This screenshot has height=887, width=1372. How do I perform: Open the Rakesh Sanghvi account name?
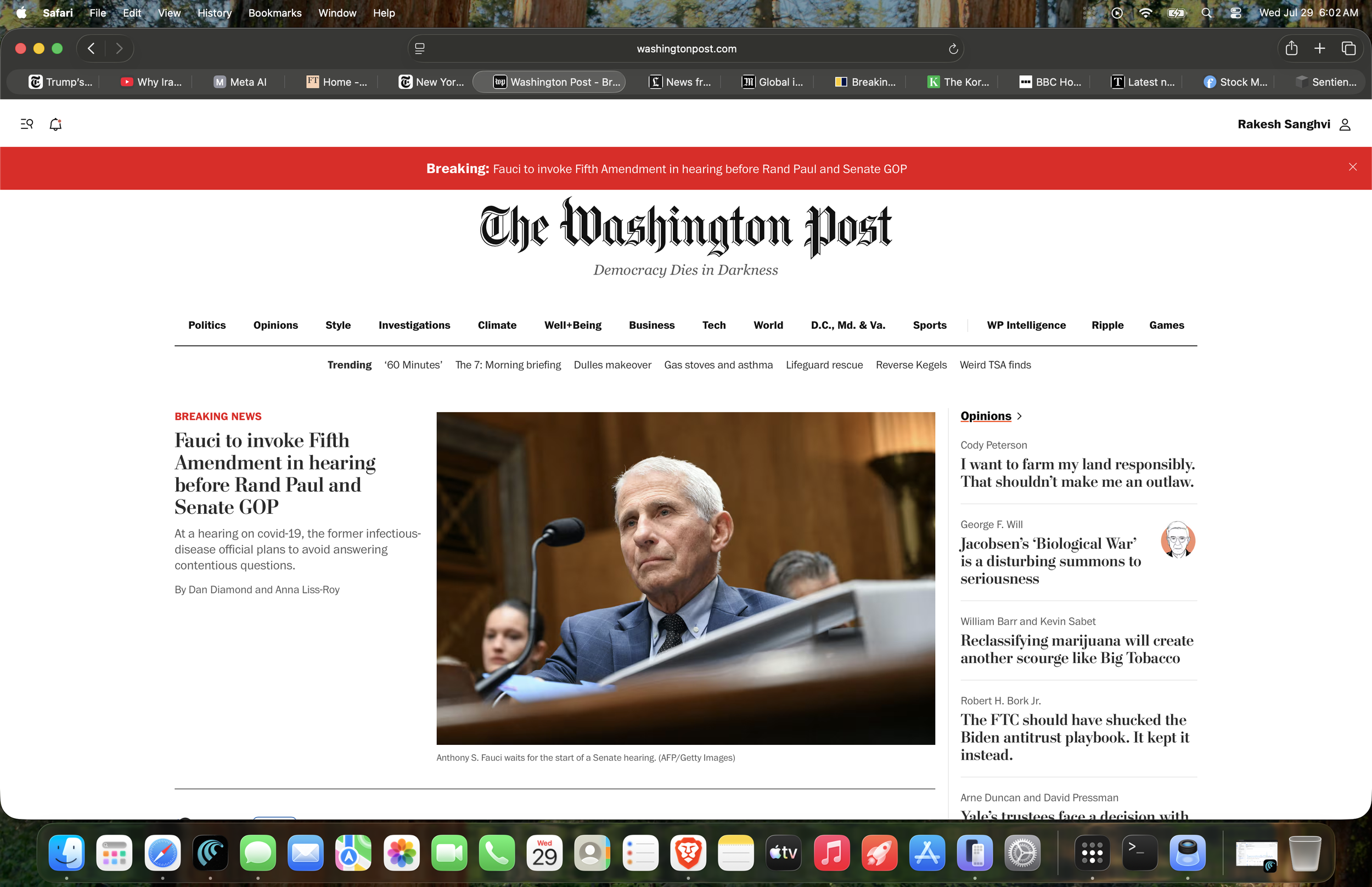point(1283,125)
